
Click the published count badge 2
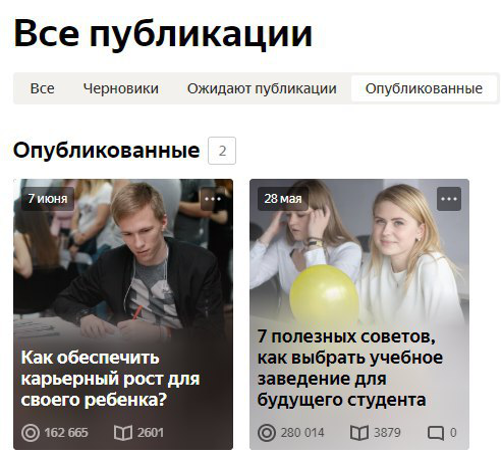pyautogui.click(x=222, y=151)
